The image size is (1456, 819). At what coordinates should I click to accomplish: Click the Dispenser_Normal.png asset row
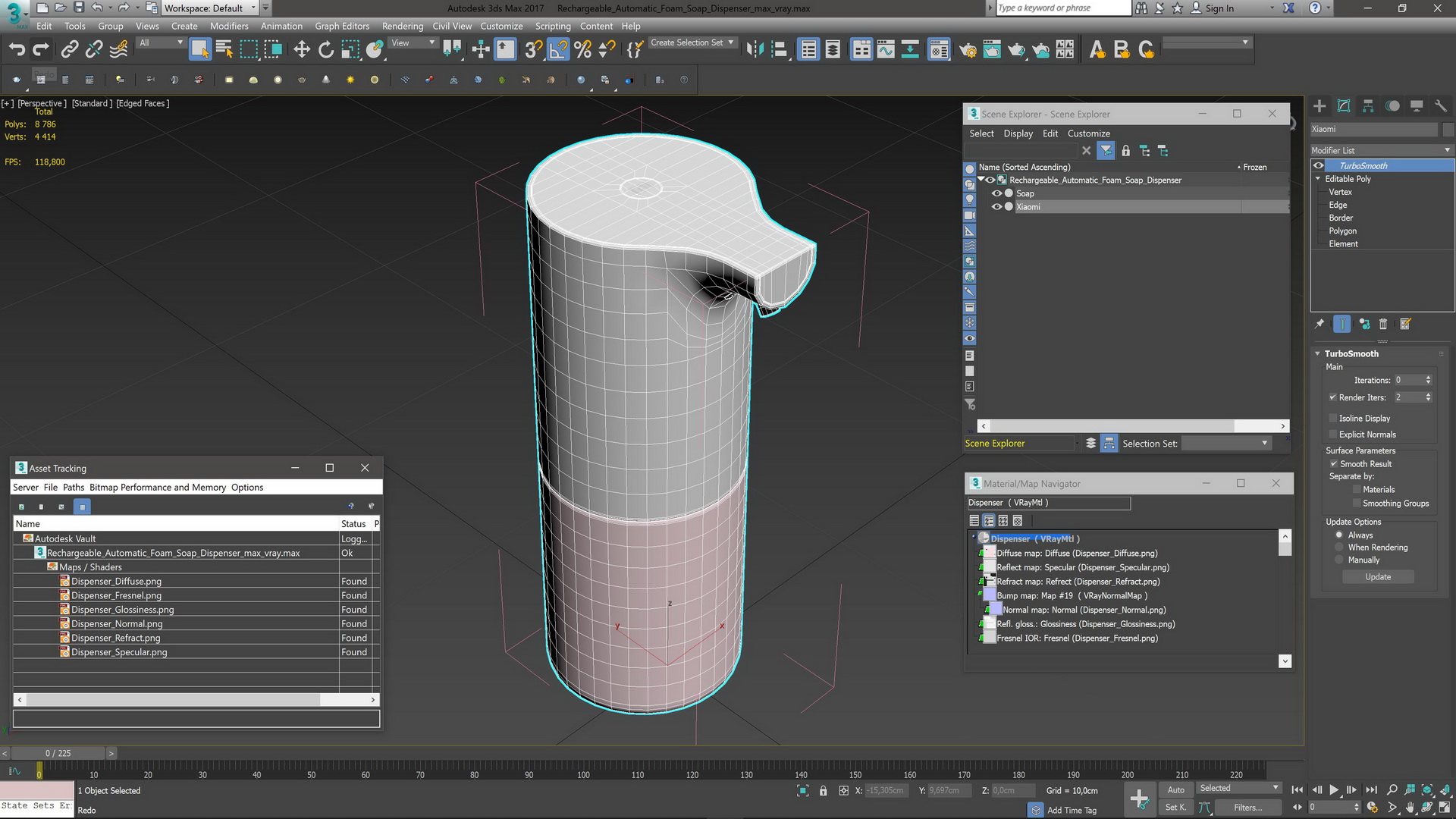(117, 624)
